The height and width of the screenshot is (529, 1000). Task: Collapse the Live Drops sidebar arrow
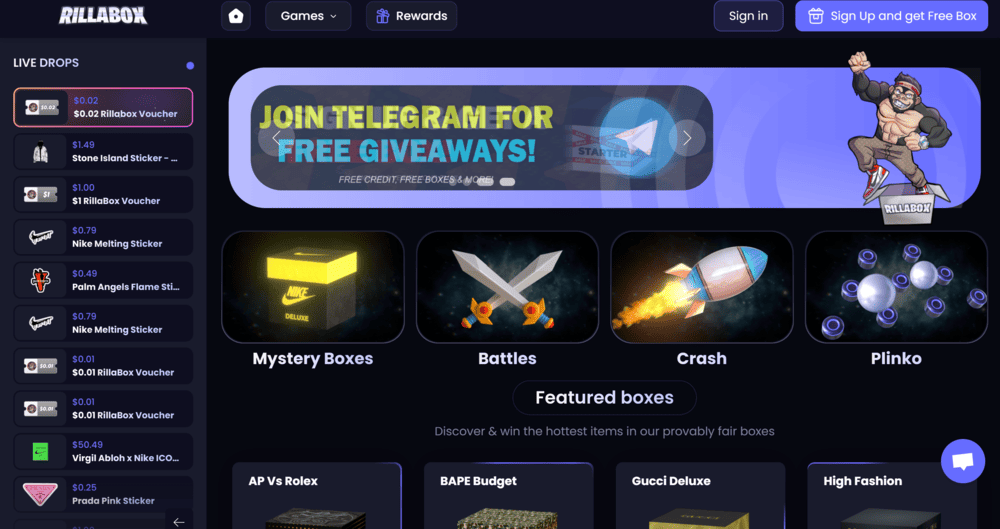[x=179, y=521]
